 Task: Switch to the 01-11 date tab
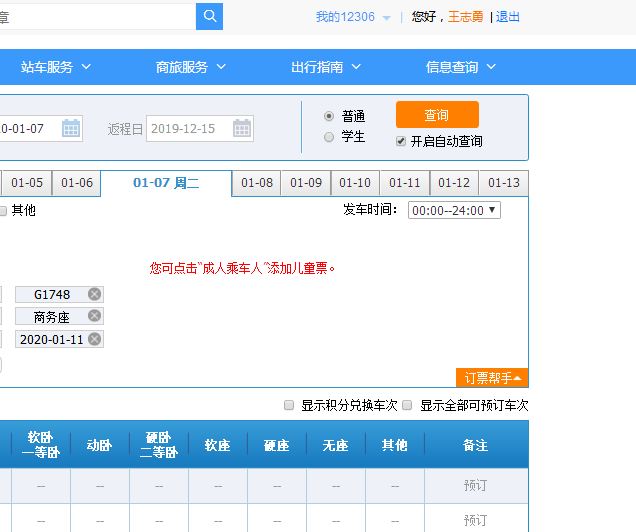coord(404,183)
